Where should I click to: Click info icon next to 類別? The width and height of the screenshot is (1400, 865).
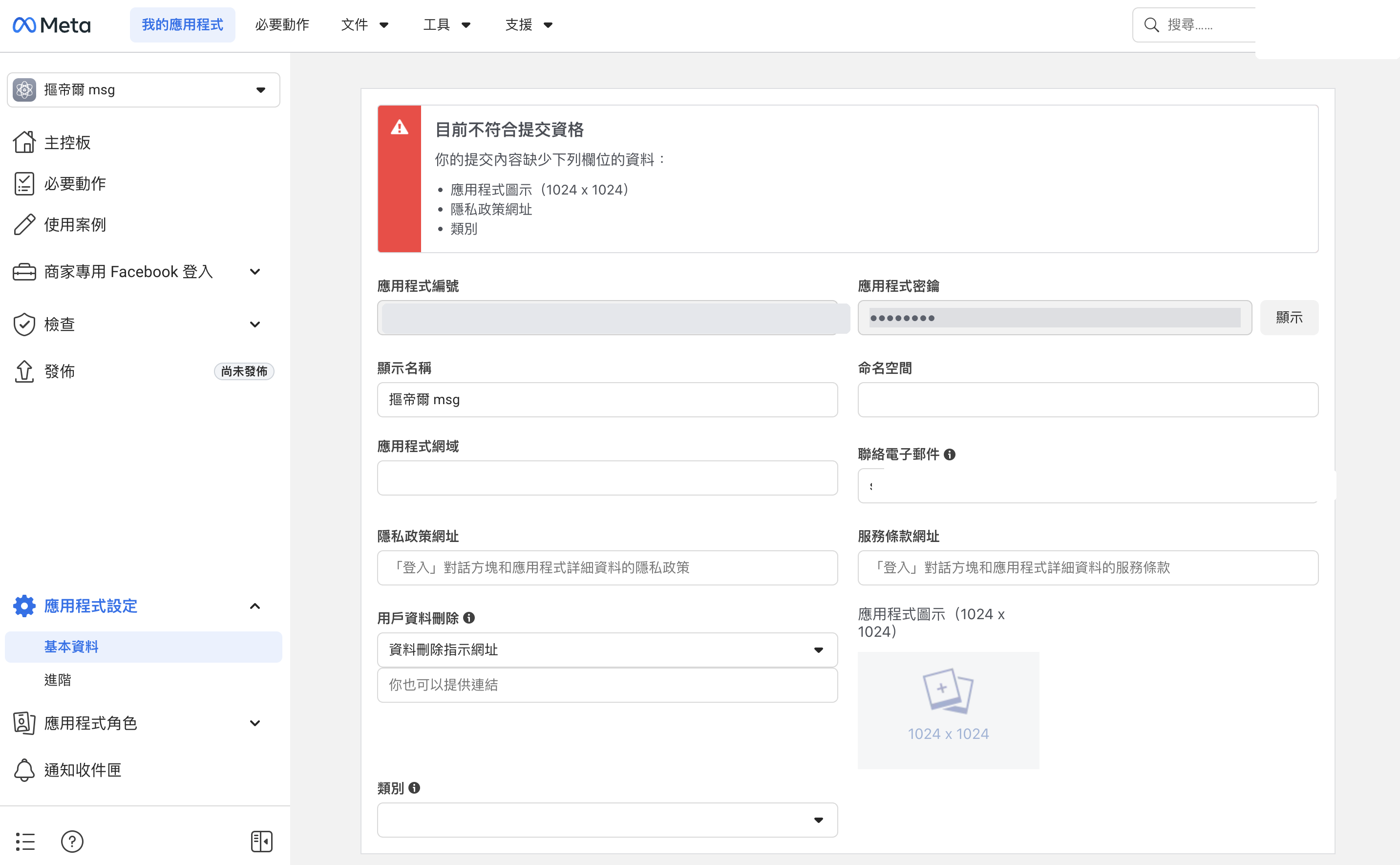pyautogui.click(x=414, y=787)
